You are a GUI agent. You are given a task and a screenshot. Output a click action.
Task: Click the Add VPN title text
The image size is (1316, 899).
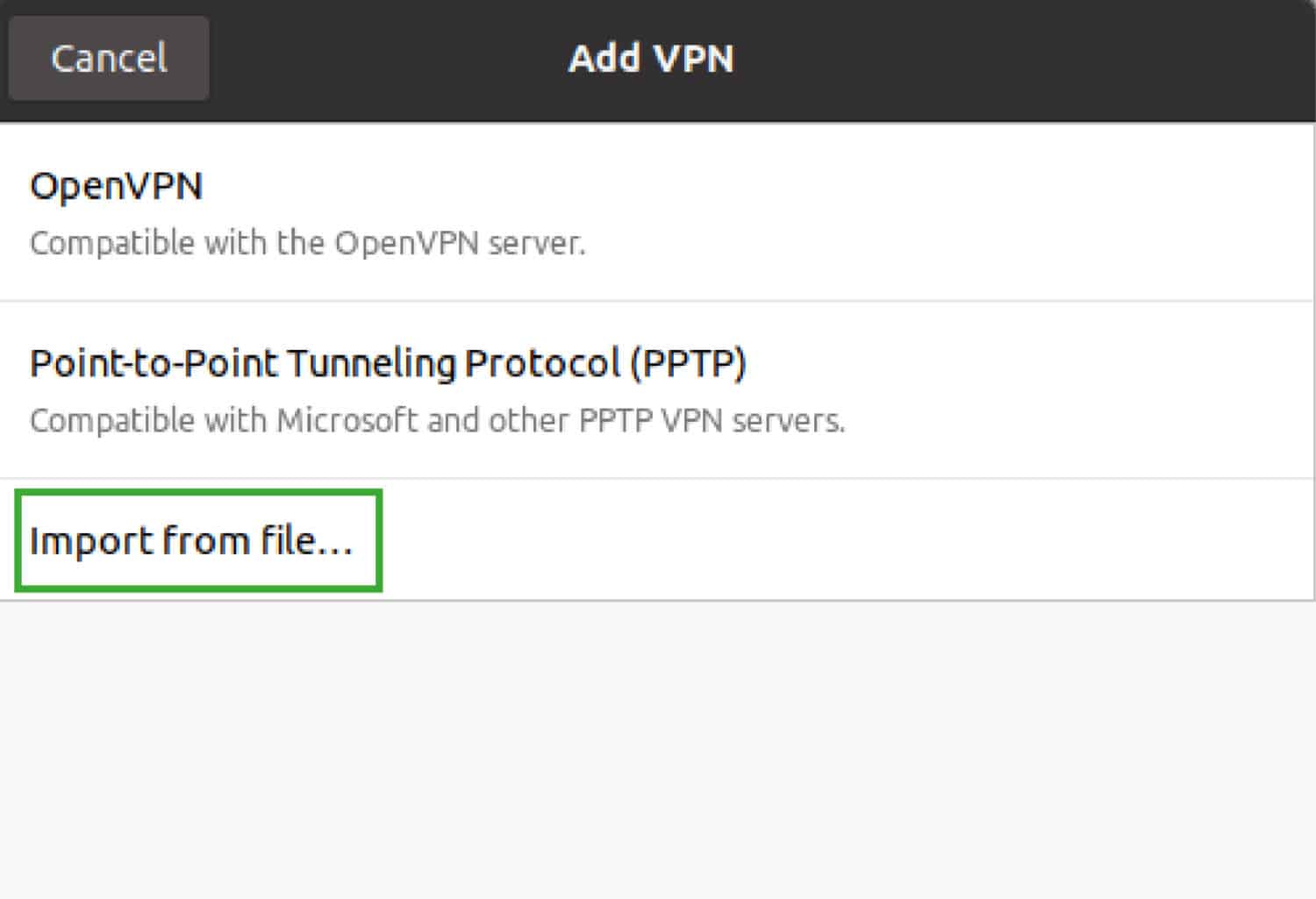pos(651,59)
